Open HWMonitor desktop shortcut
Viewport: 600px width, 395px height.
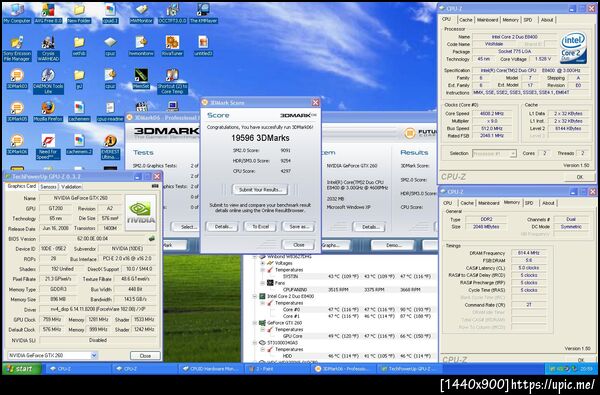141,13
